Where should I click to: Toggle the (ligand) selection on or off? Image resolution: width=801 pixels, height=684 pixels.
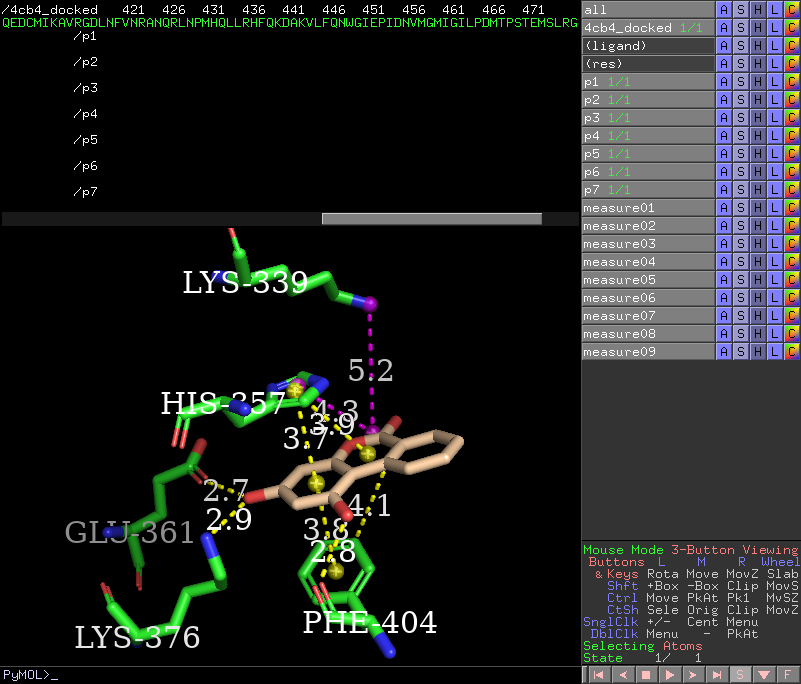click(x=647, y=46)
